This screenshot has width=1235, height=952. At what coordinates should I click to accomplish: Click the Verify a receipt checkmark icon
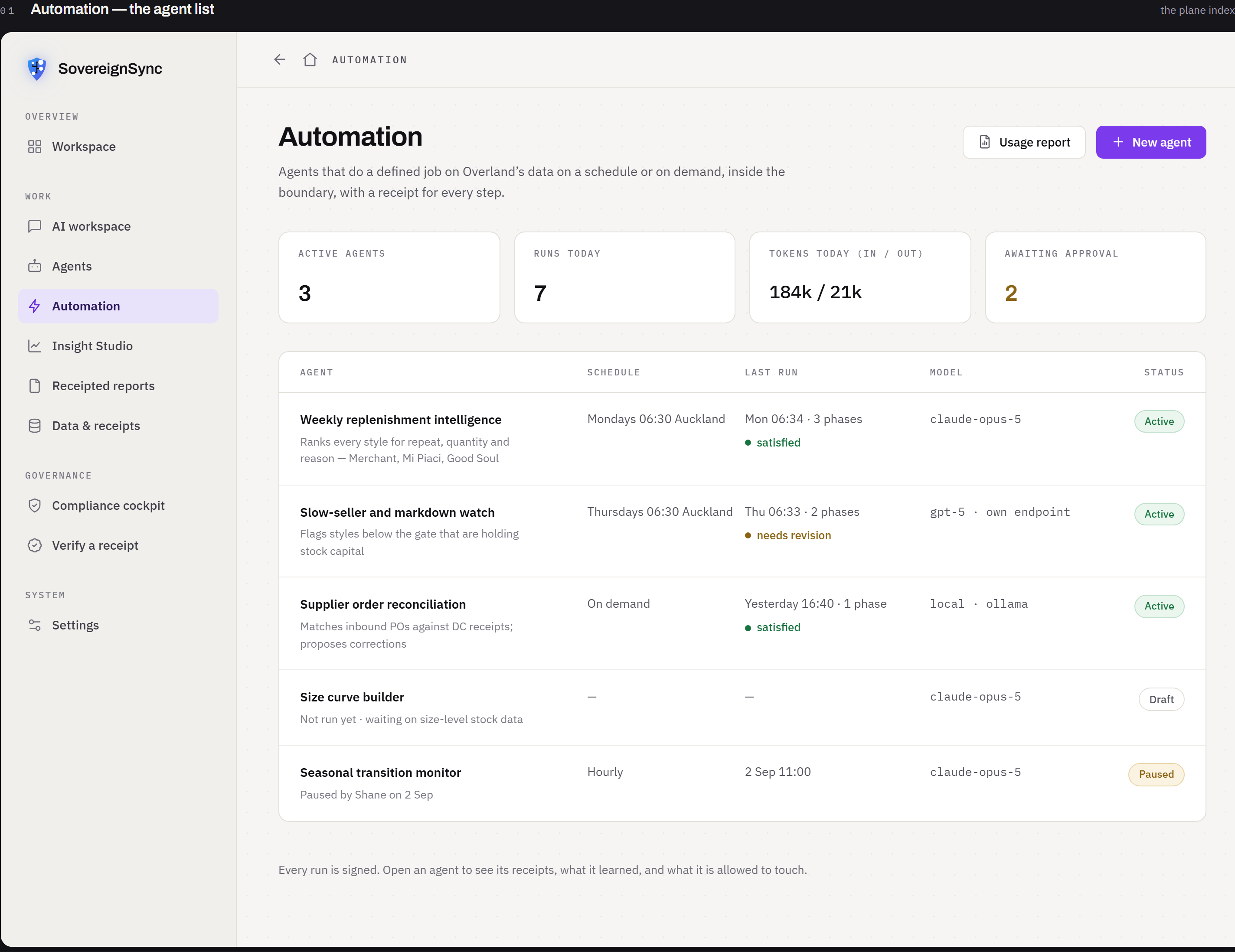[35, 545]
